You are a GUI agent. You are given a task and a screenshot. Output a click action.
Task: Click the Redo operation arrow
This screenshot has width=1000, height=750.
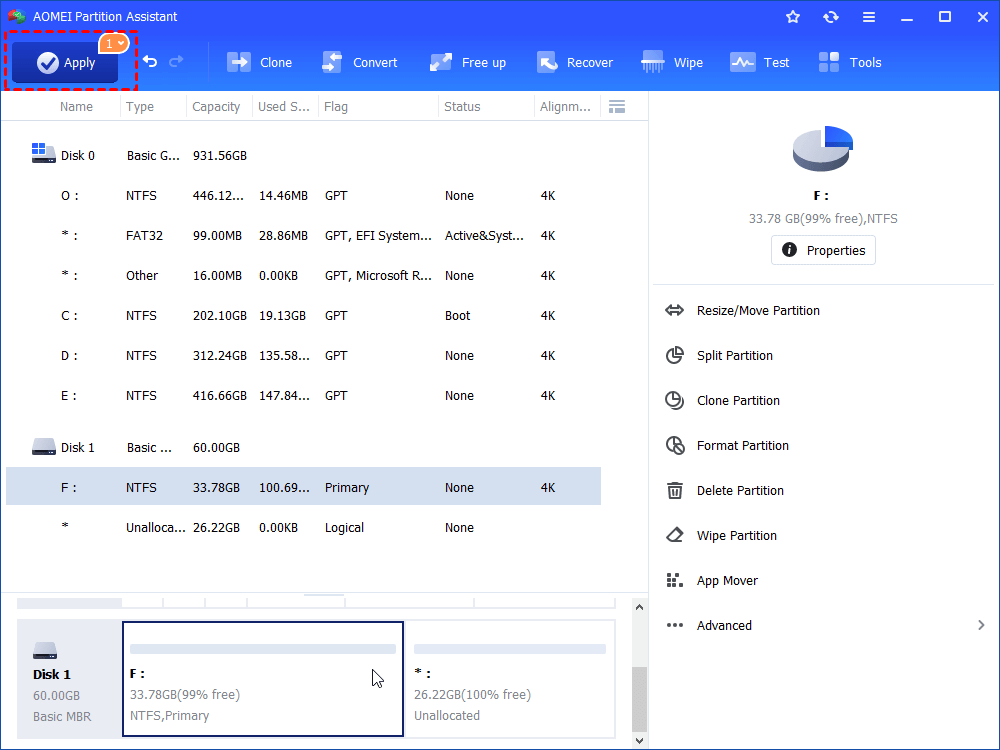click(x=176, y=61)
